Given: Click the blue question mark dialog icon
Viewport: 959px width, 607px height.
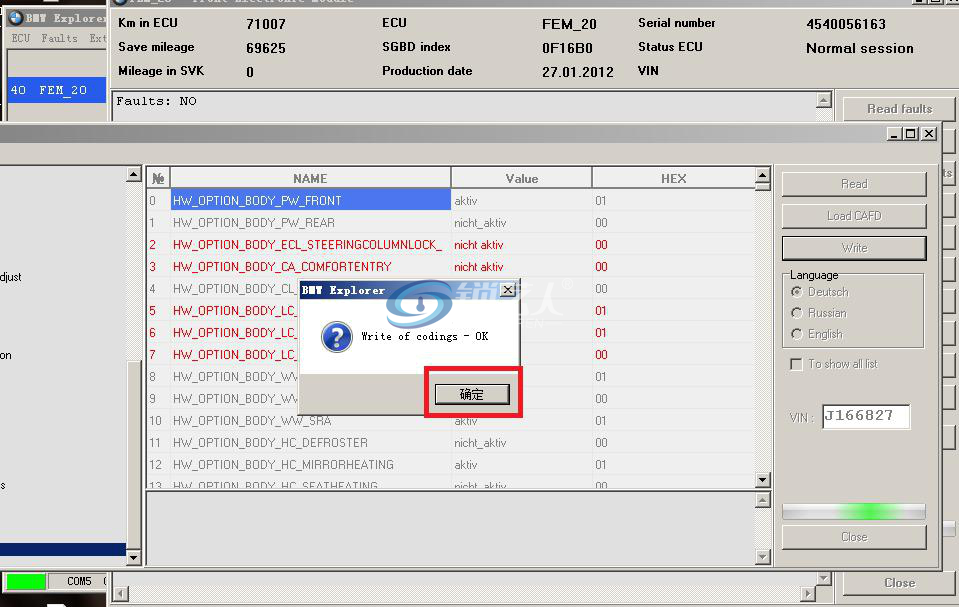Looking at the screenshot, I should click(336, 337).
